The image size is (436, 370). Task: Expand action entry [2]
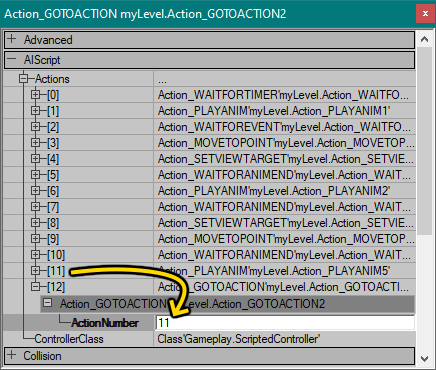pos(35,127)
